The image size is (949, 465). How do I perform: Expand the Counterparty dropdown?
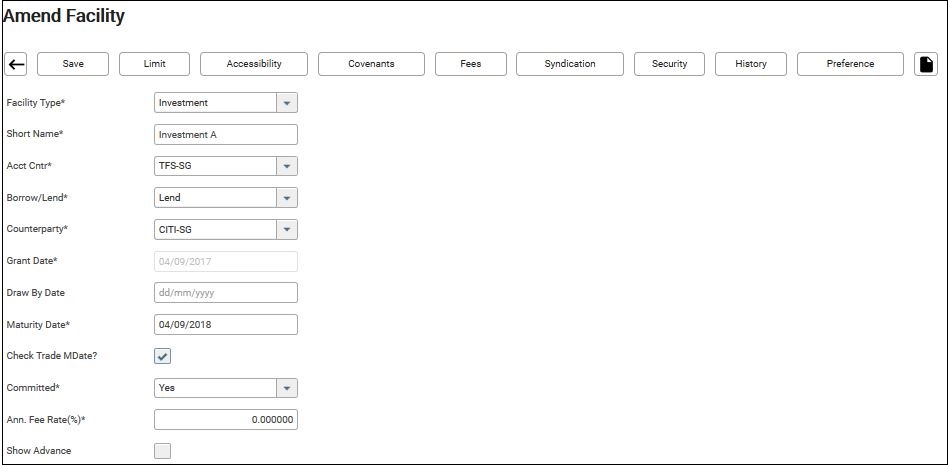[x=287, y=230]
